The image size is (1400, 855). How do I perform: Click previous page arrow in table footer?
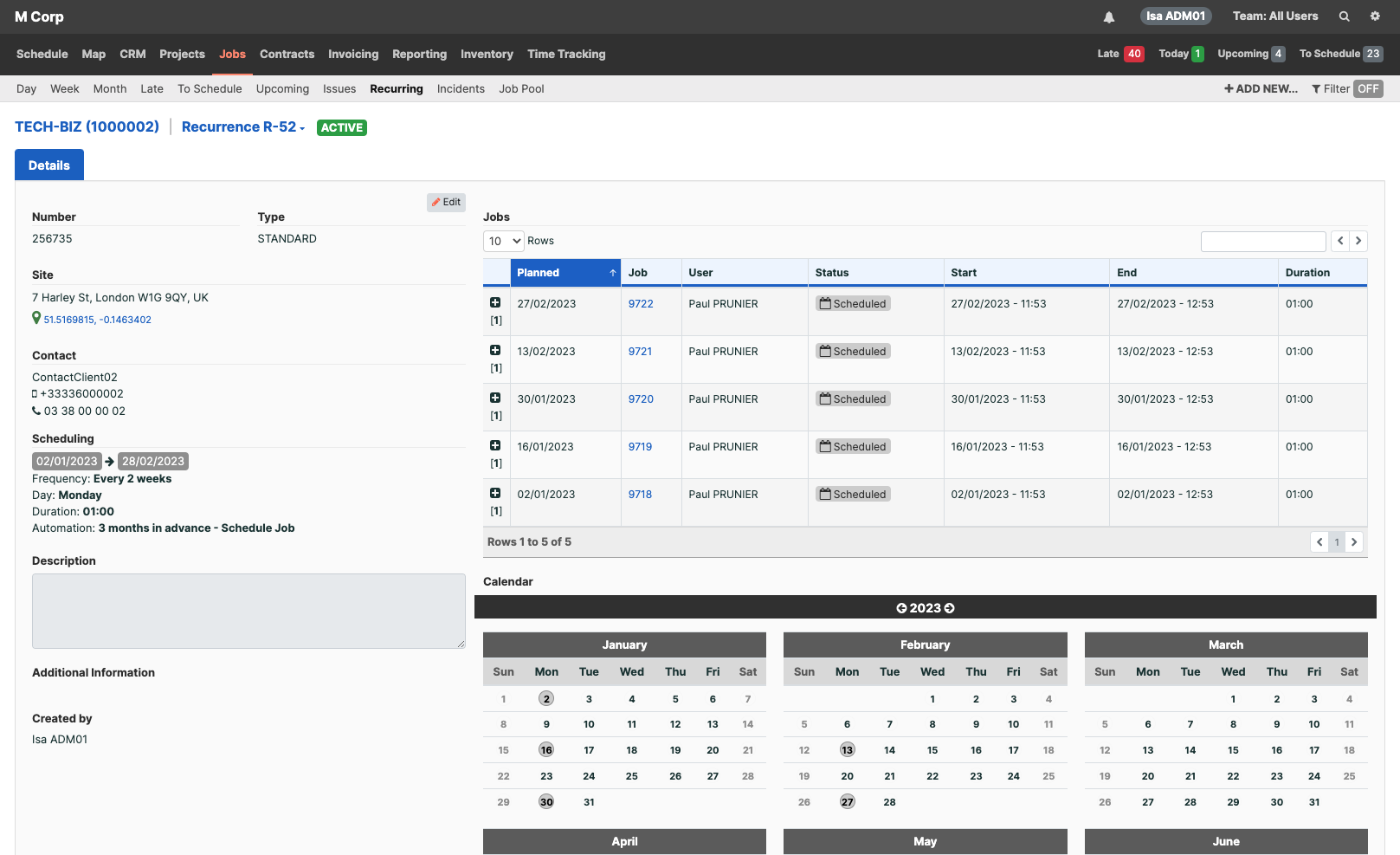pyautogui.click(x=1319, y=542)
